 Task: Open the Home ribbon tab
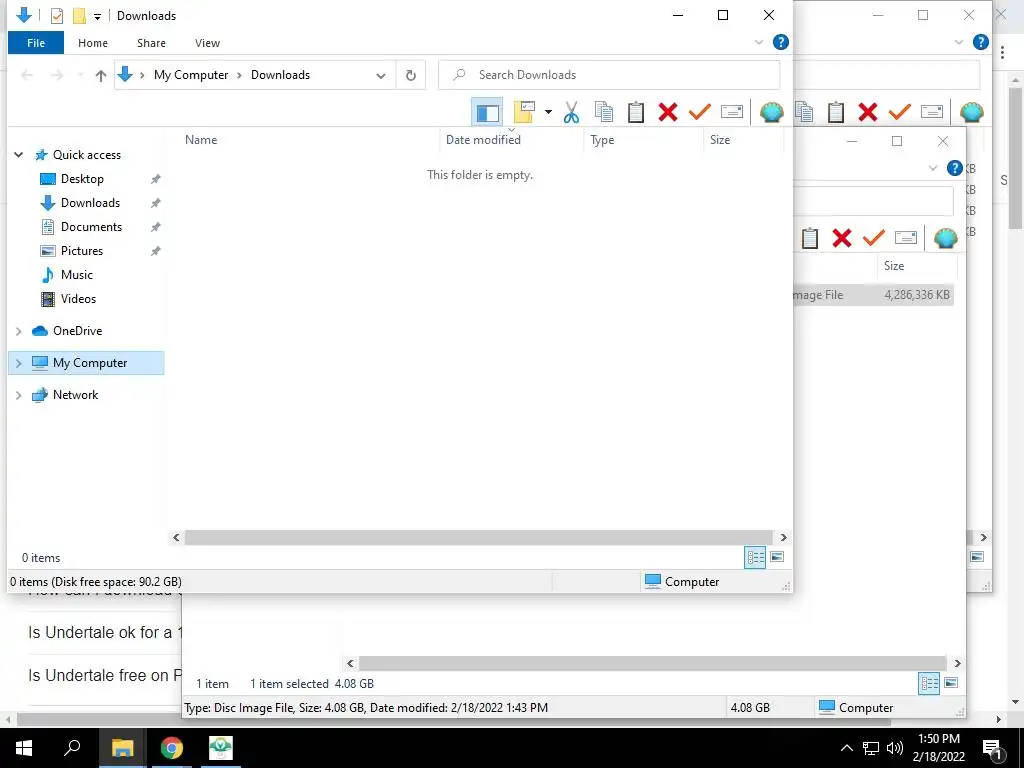coord(93,43)
